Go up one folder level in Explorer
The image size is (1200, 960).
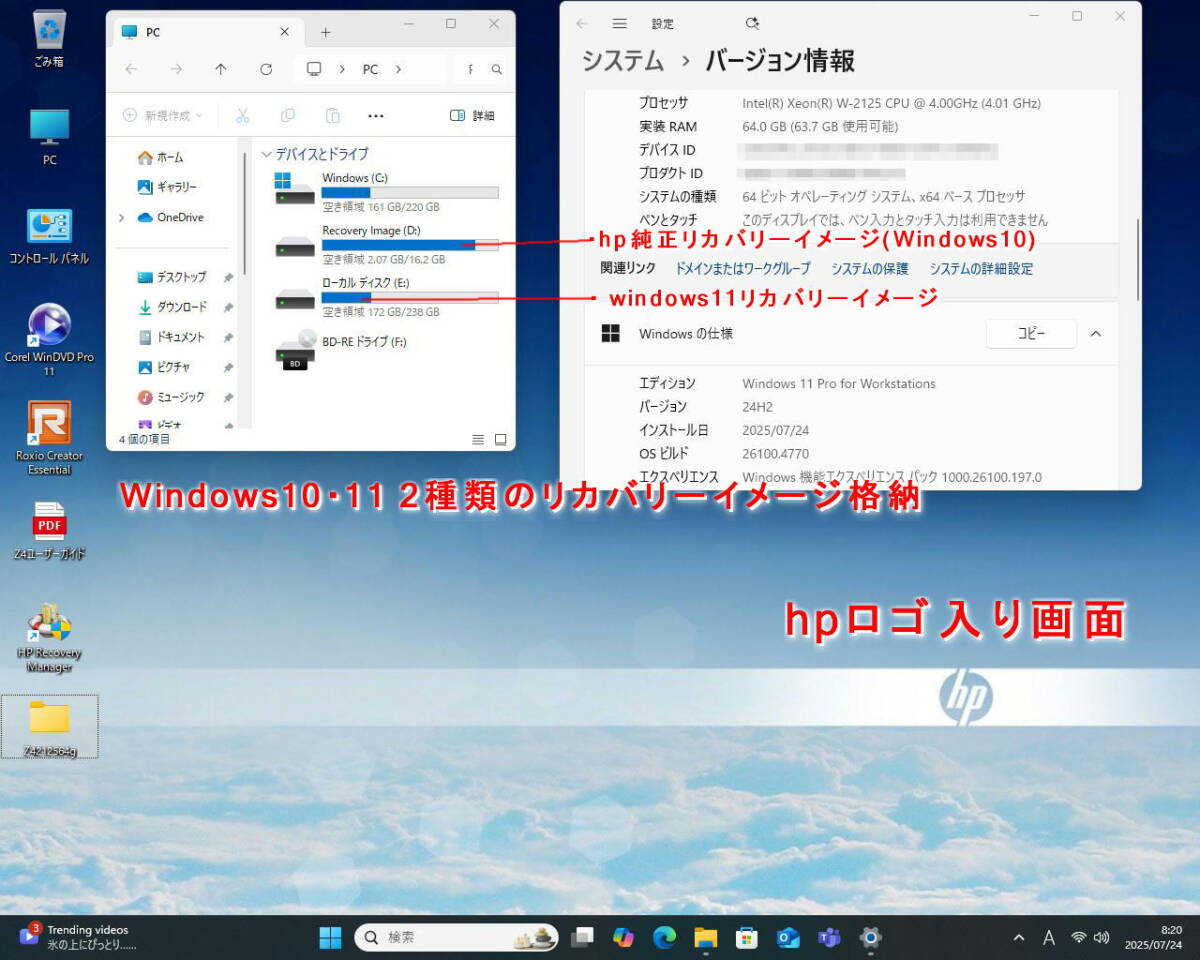point(221,69)
